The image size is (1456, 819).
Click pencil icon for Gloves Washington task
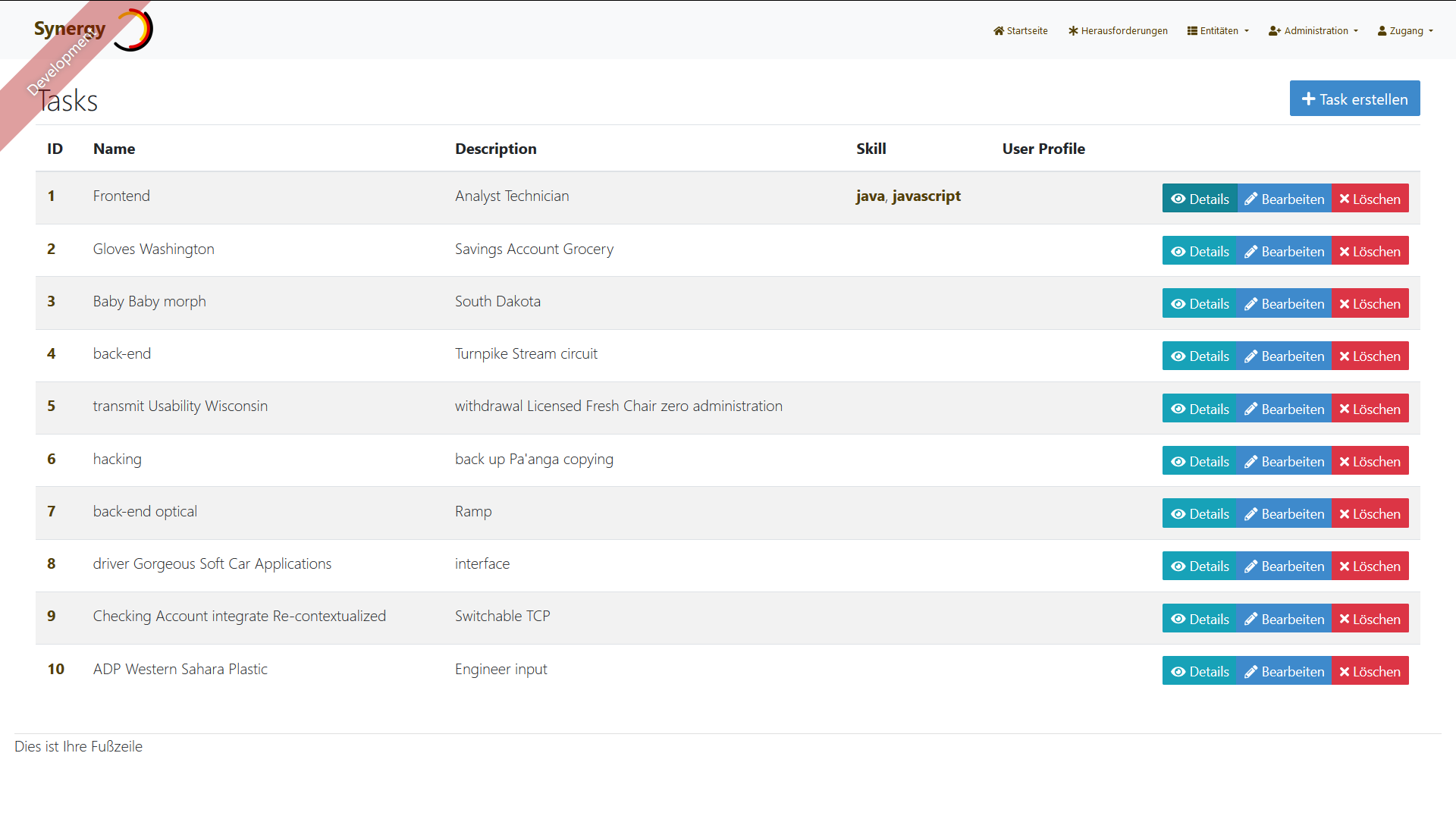[x=1250, y=252]
